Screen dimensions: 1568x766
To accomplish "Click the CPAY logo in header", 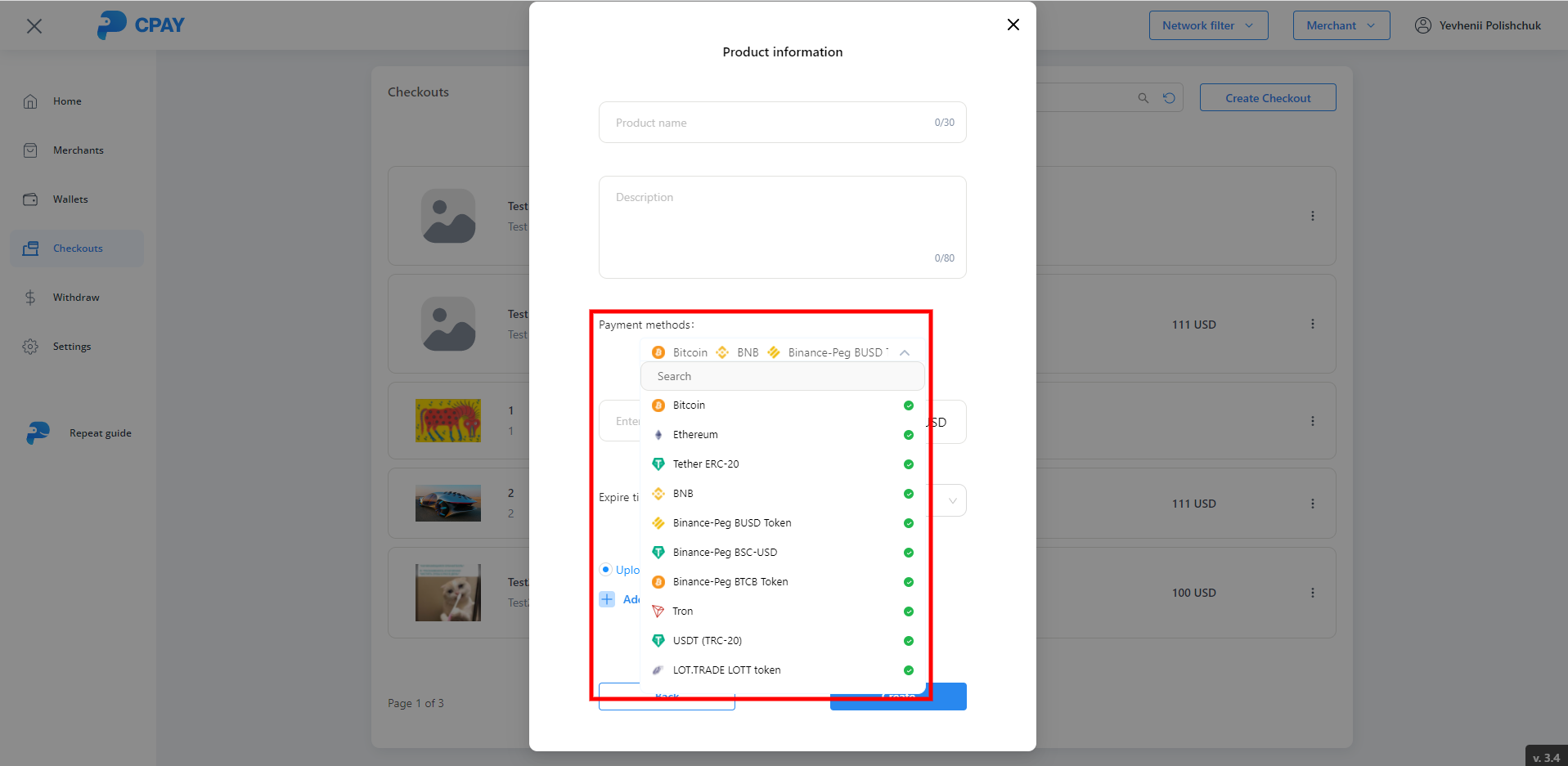I will pos(141,25).
